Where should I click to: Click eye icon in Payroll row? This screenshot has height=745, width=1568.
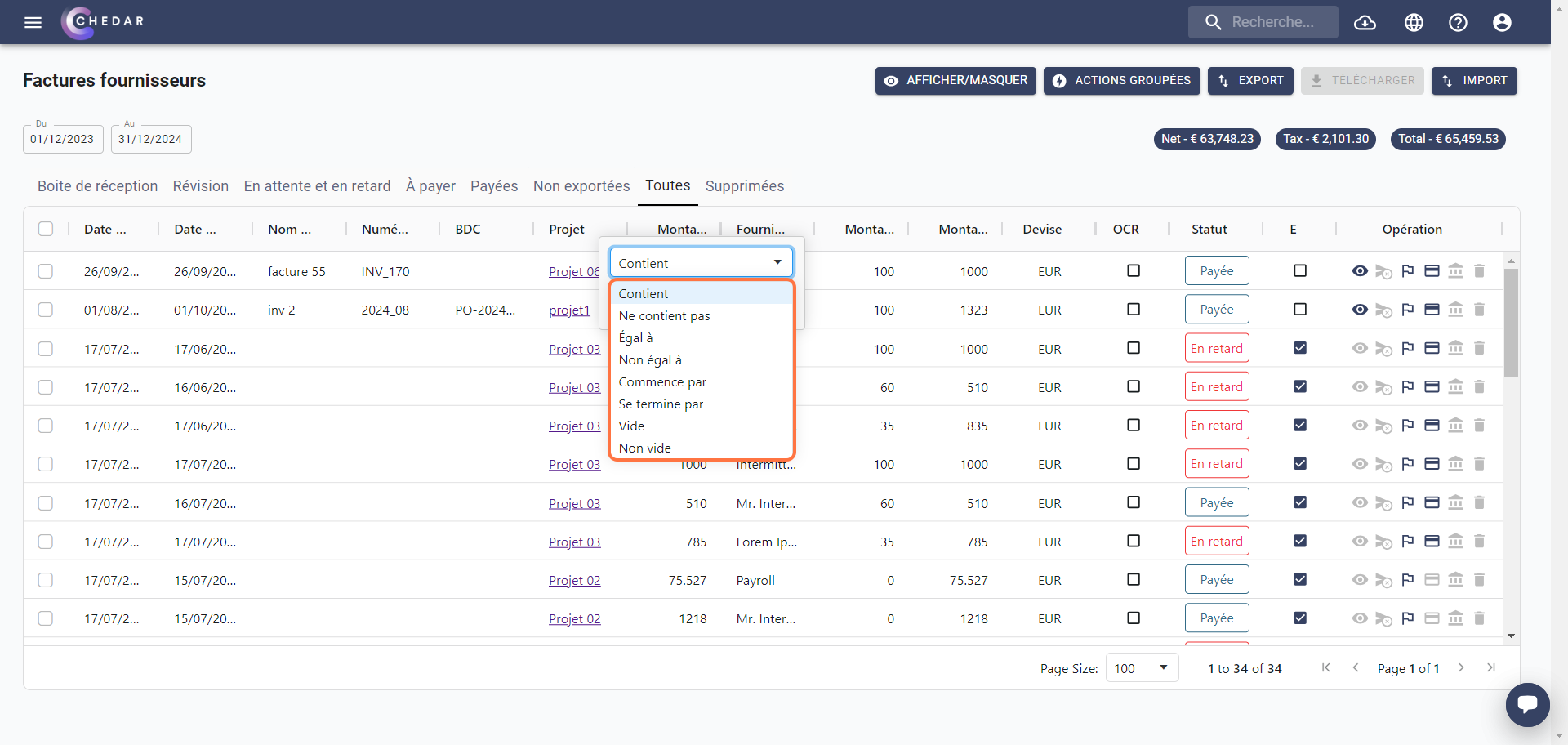coord(1360,580)
